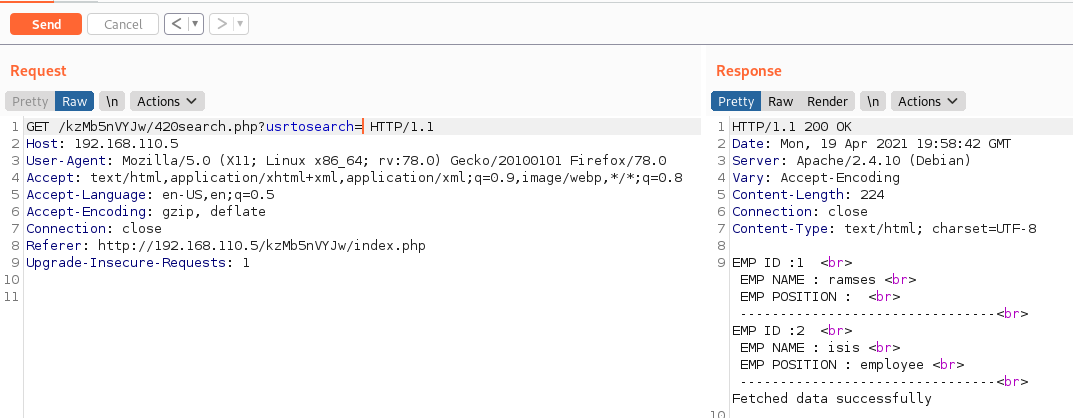Open the back history dropdown arrow
Screen dimensions: 1073x418
coord(194,24)
